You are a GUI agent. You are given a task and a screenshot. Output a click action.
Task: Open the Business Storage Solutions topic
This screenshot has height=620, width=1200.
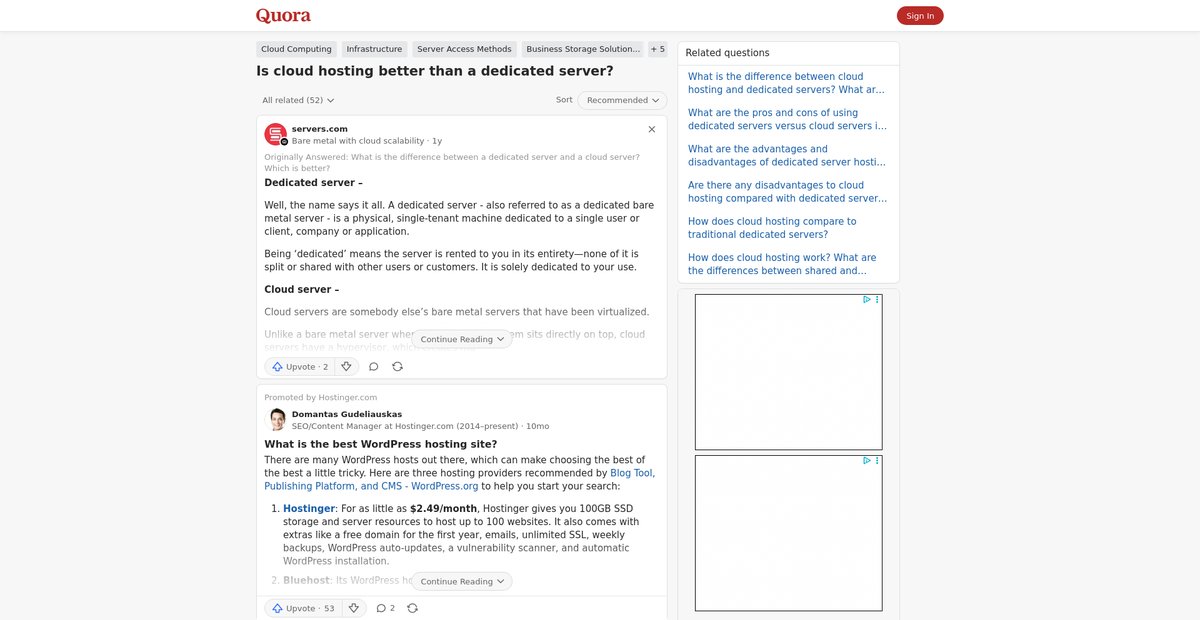point(584,49)
